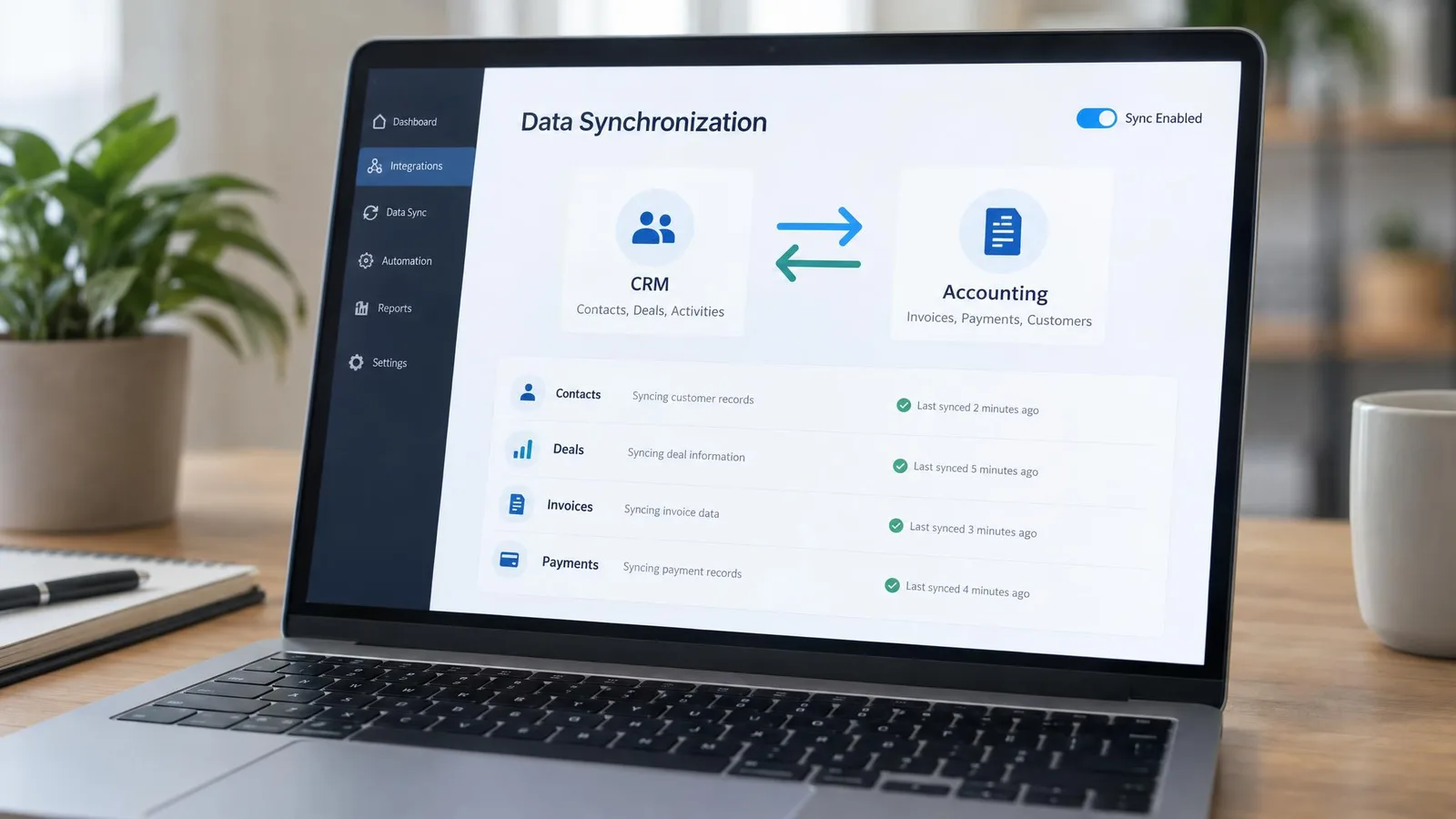
Task: Click 'Syncing payment records' text
Action: coord(682,570)
